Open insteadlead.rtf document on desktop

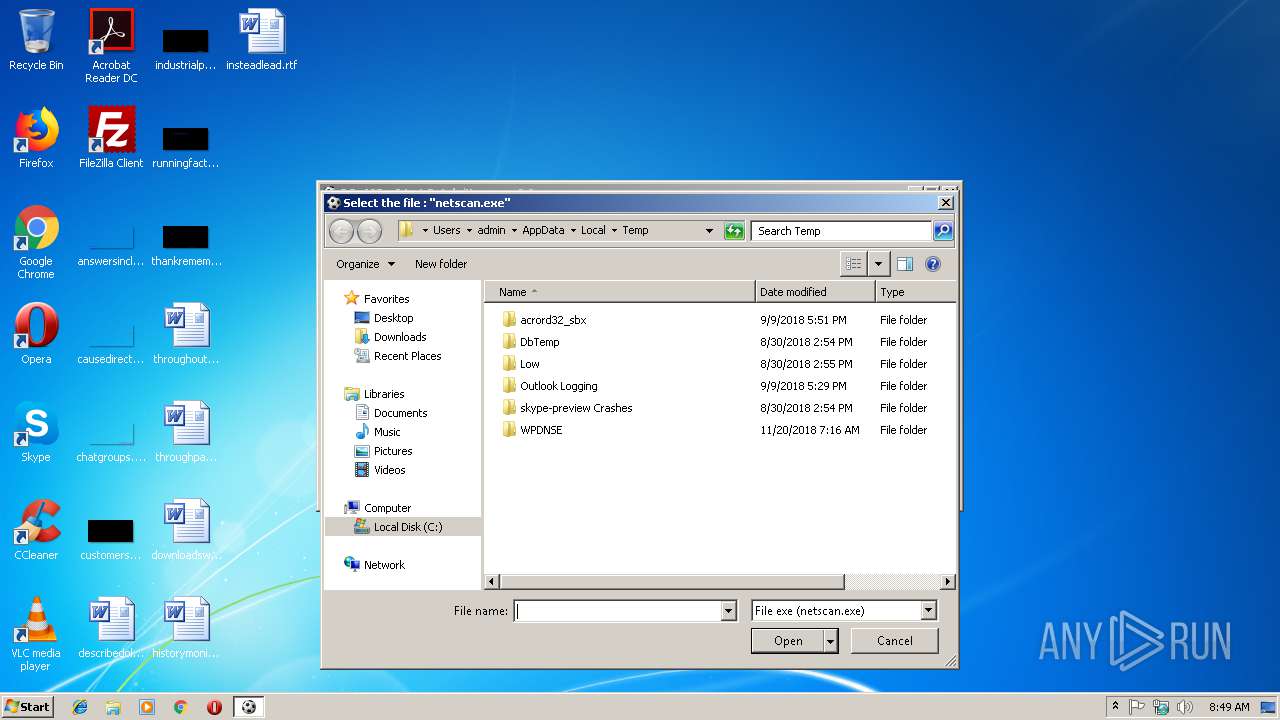click(261, 40)
